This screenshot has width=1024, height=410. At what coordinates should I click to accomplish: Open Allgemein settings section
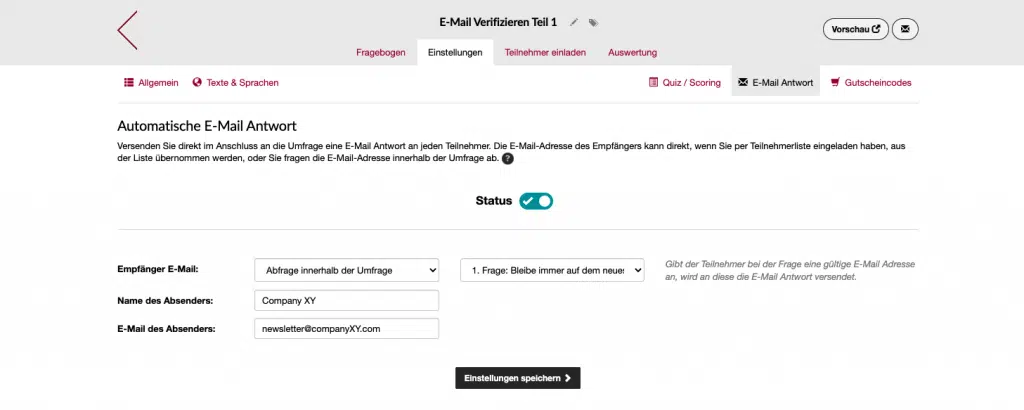tap(151, 83)
